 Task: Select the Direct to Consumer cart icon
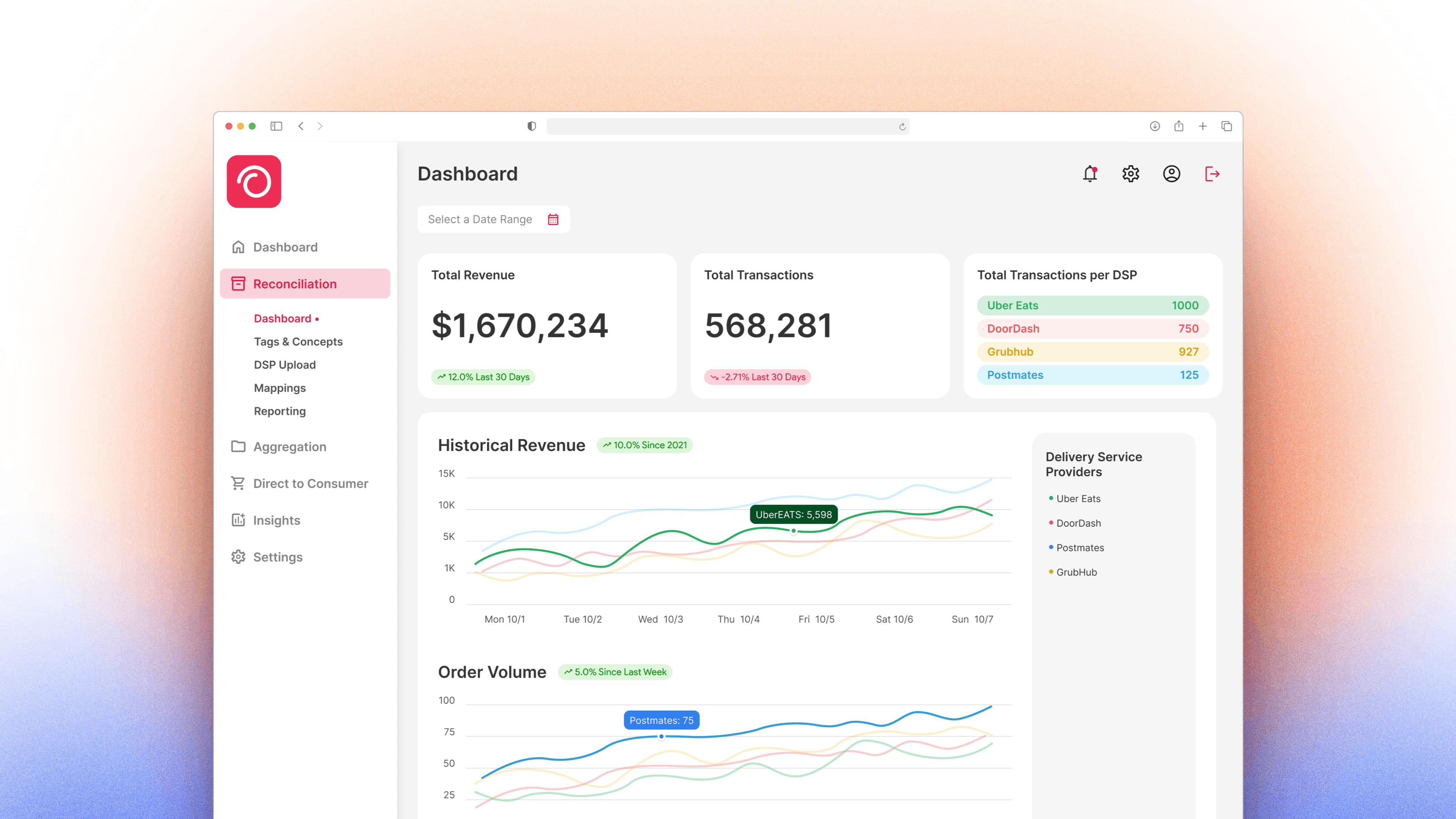point(238,483)
